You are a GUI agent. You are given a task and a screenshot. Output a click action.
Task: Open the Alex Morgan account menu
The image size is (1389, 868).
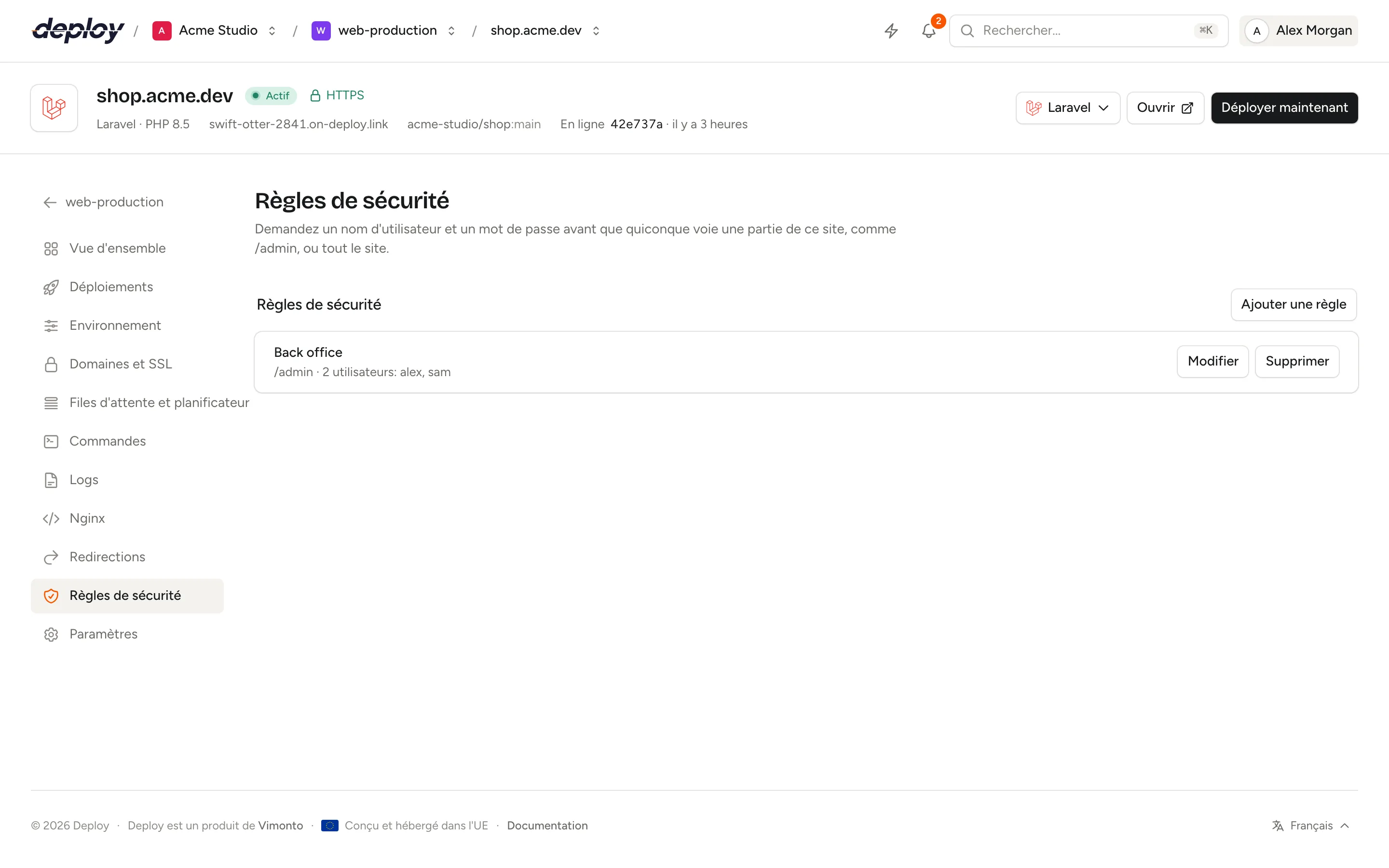tap(1298, 31)
